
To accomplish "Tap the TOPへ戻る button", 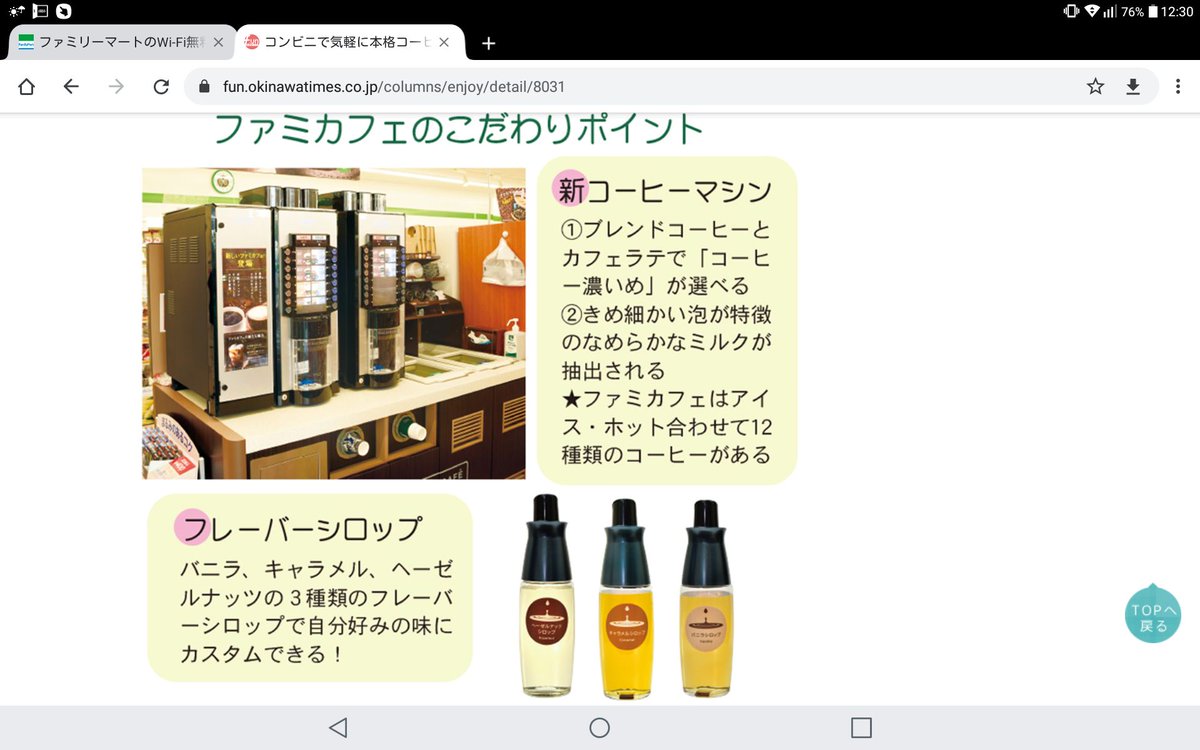I will click(x=1153, y=614).
